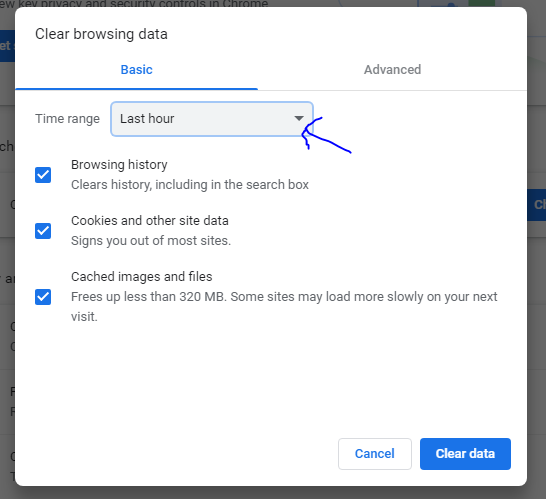546x499 pixels.
Task: Switch to the Basic tab
Action: [136, 70]
